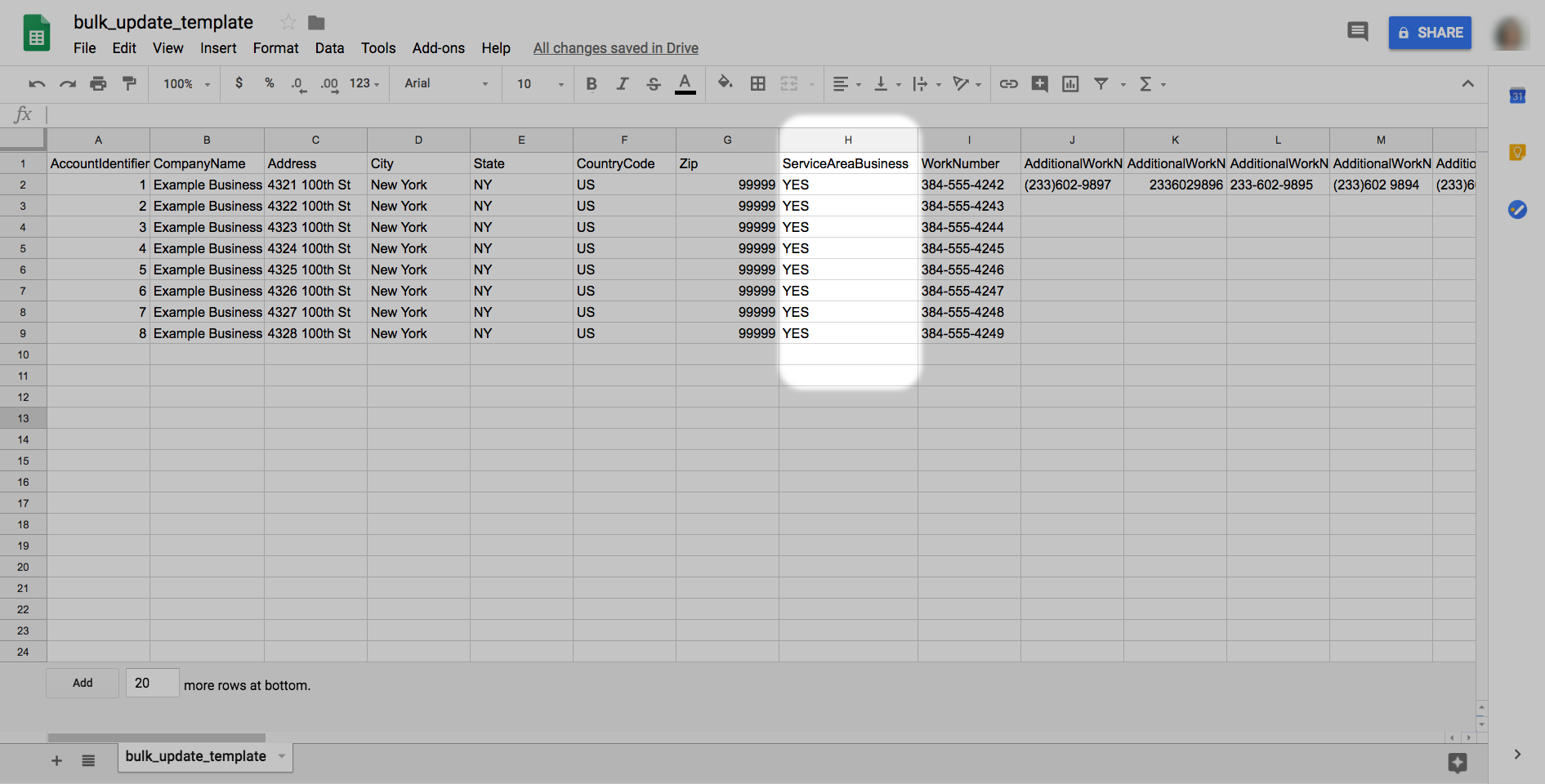1545x784 pixels.
Task: Click the Insert chart icon
Action: point(1070,83)
